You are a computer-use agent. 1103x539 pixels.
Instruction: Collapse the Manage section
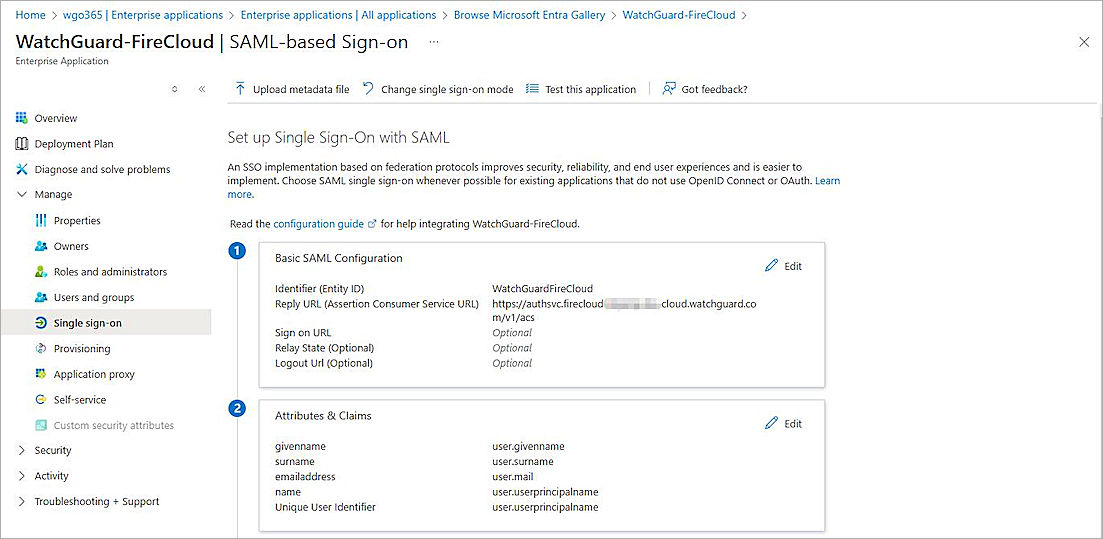[21, 195]
